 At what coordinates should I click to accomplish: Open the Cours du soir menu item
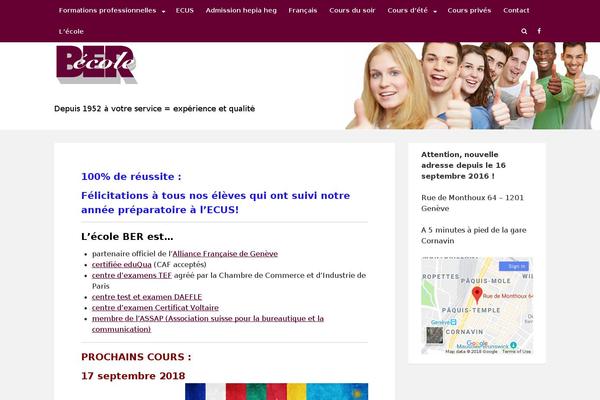point(352,11)
